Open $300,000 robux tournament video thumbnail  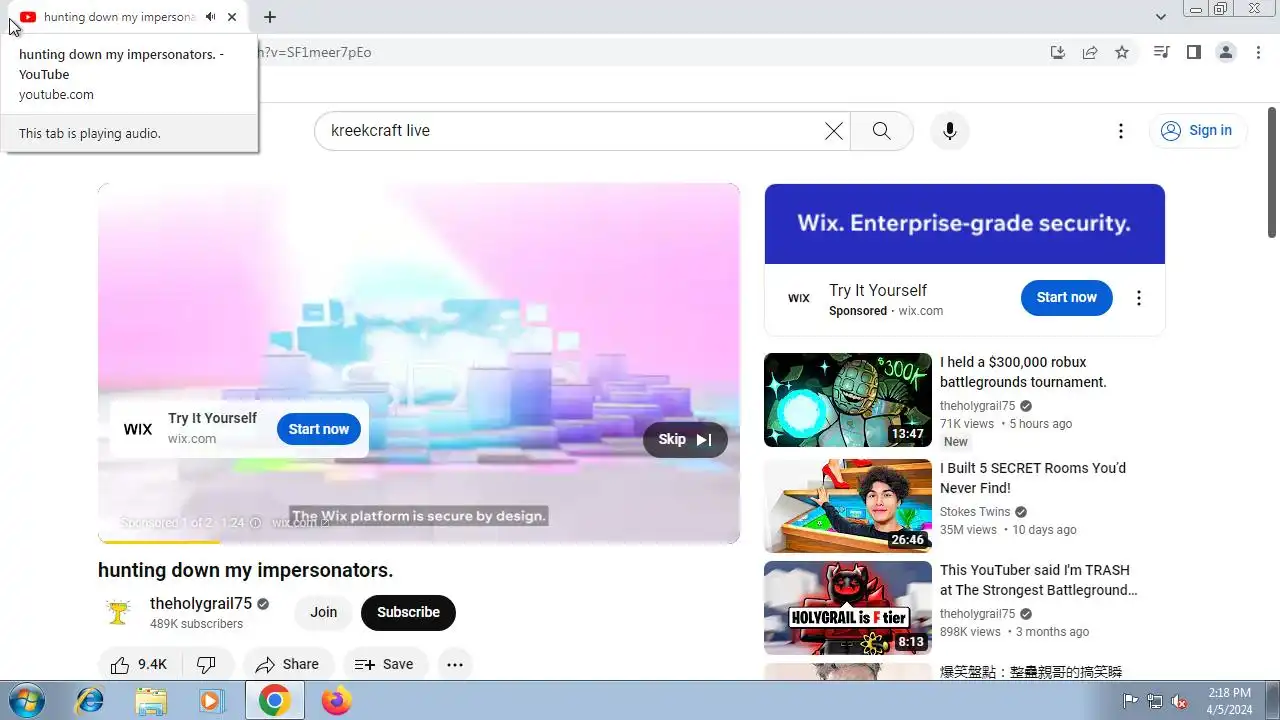(848, 400)
